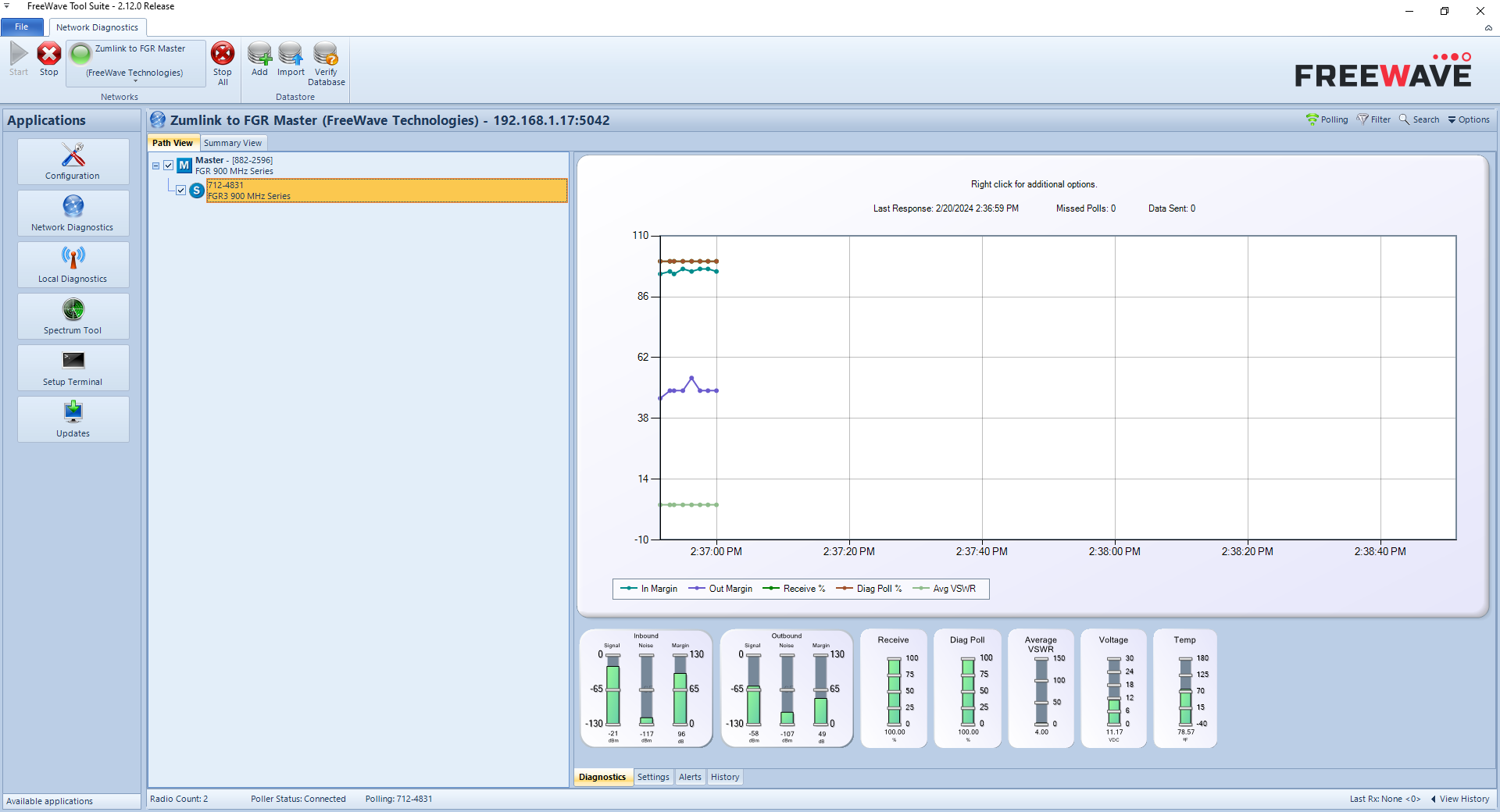Run Verify Database
The height and width of the screenshot is (812, 1500).
point(326,63)
